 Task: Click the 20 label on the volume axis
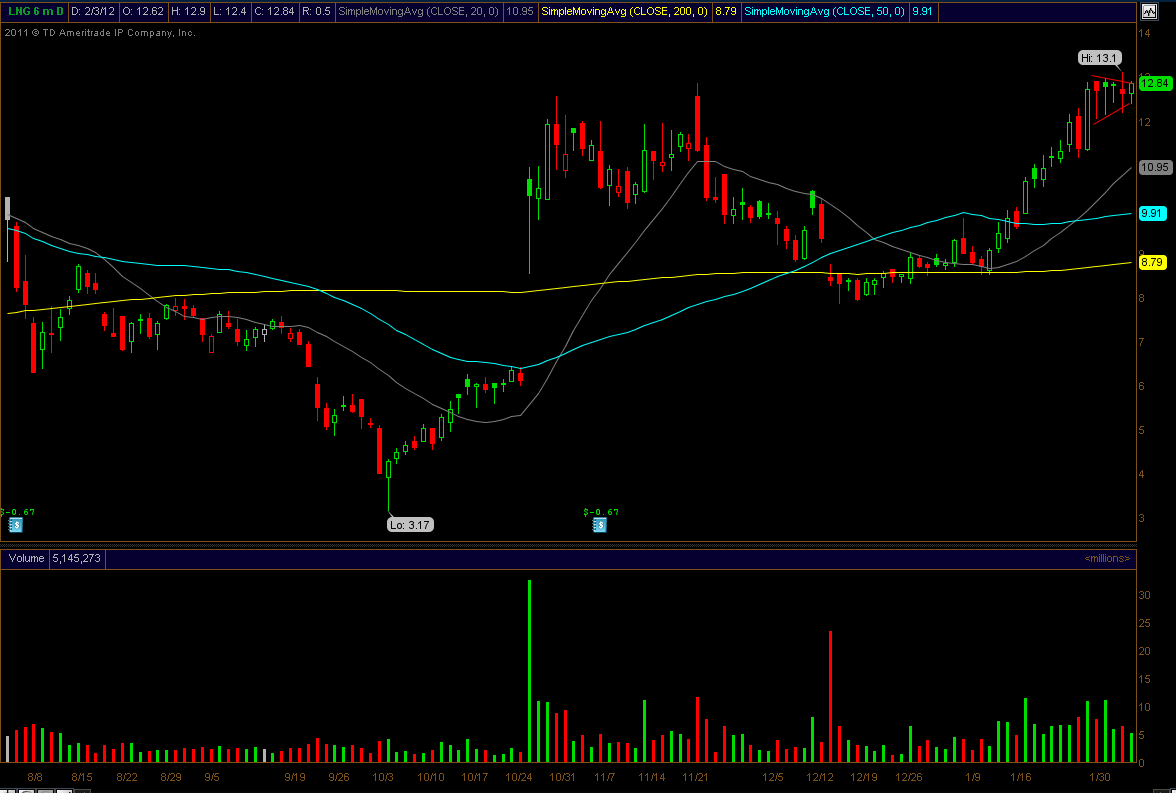tap(1144, 651)
